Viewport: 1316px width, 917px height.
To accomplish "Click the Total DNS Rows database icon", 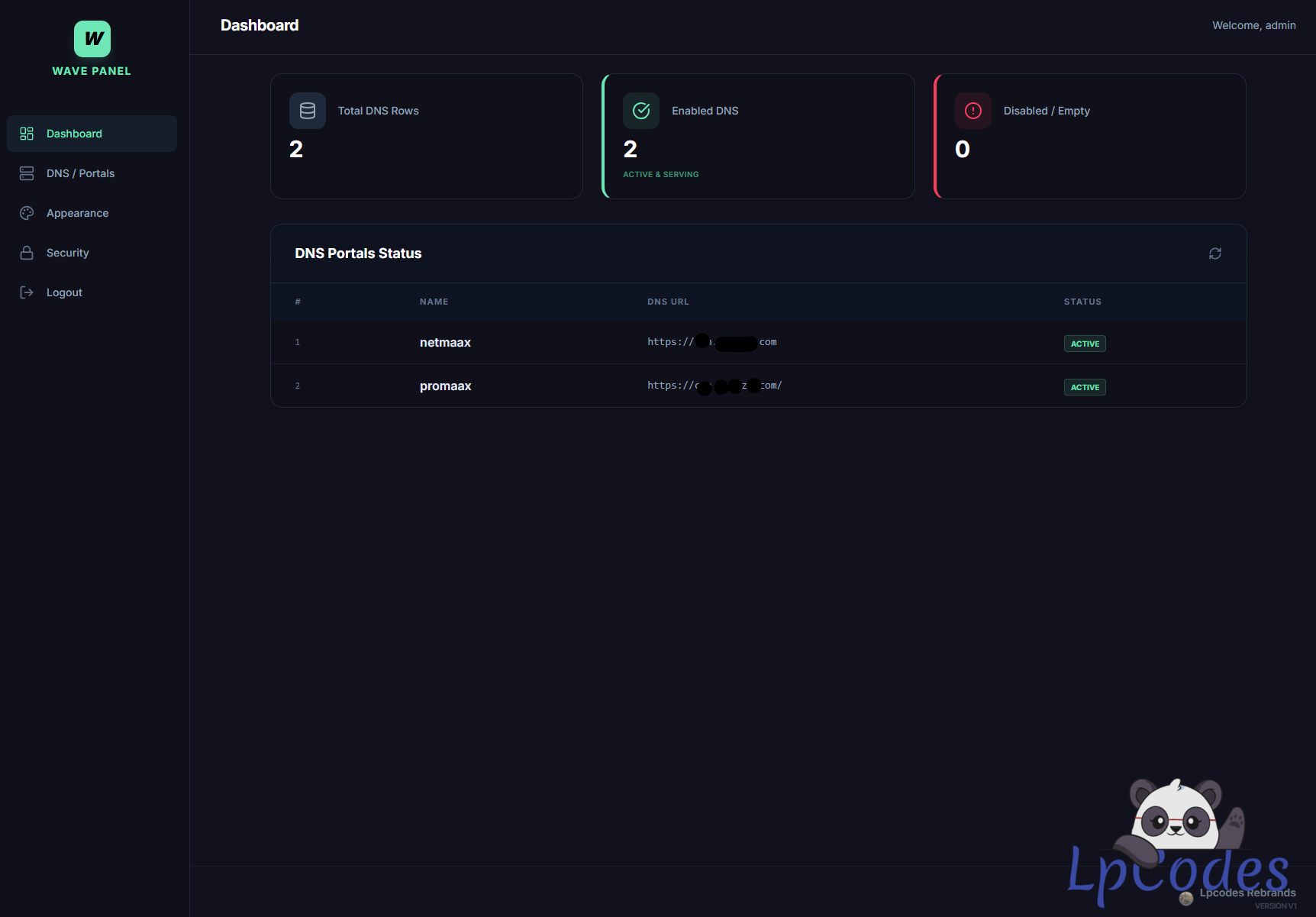I will 308,111.
